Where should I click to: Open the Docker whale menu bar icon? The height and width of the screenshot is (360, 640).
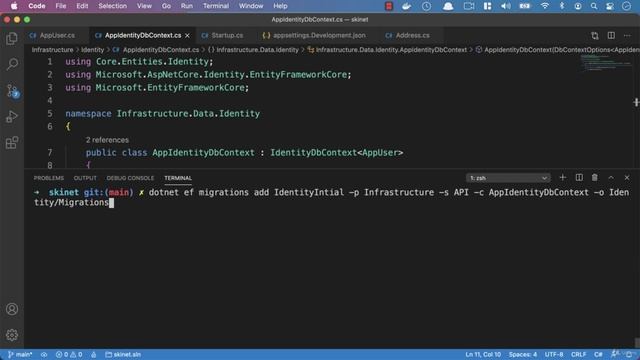[x=407, y=6]
